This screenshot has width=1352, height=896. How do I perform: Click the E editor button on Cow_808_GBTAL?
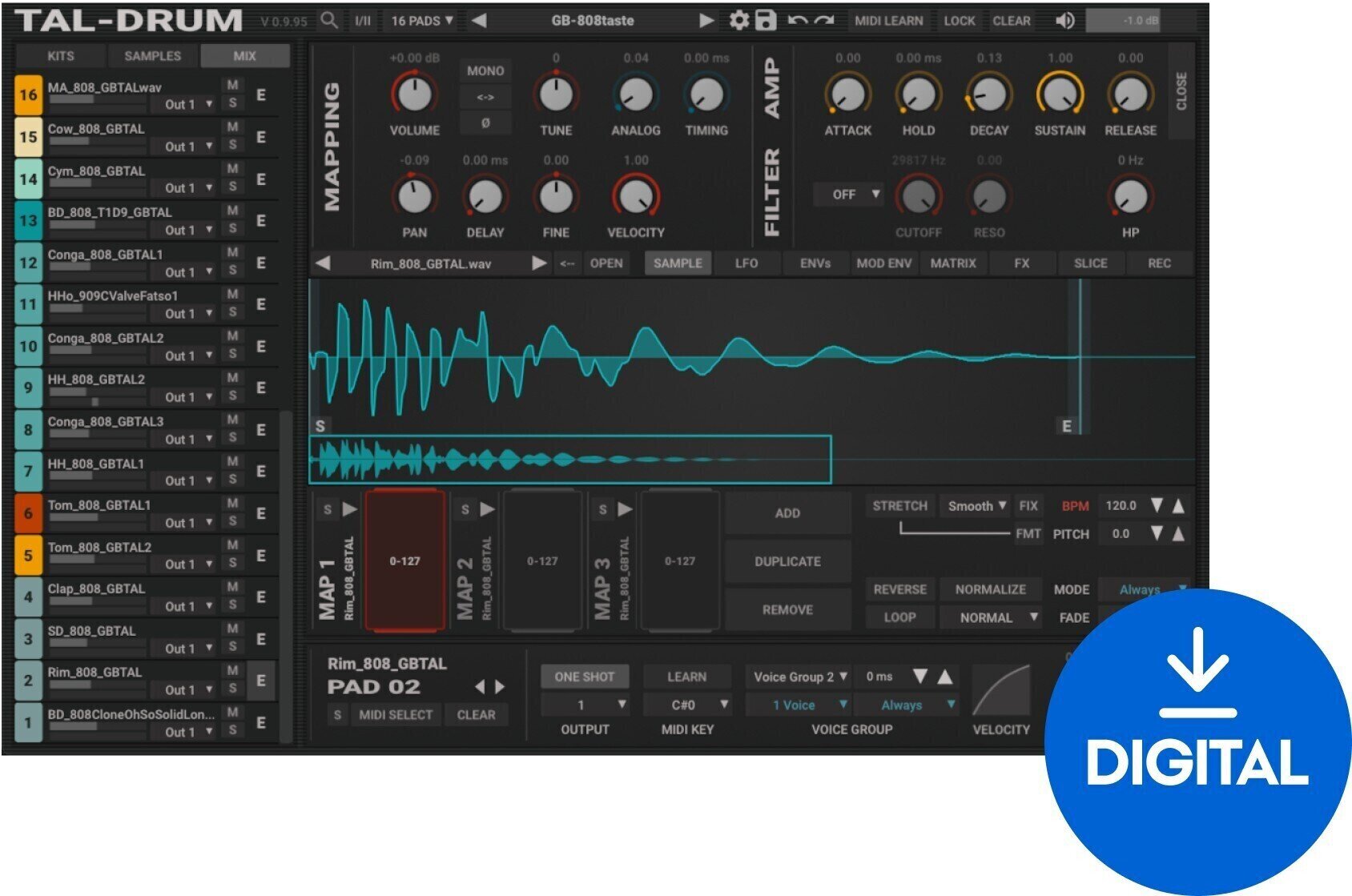(x=259, y=136)
